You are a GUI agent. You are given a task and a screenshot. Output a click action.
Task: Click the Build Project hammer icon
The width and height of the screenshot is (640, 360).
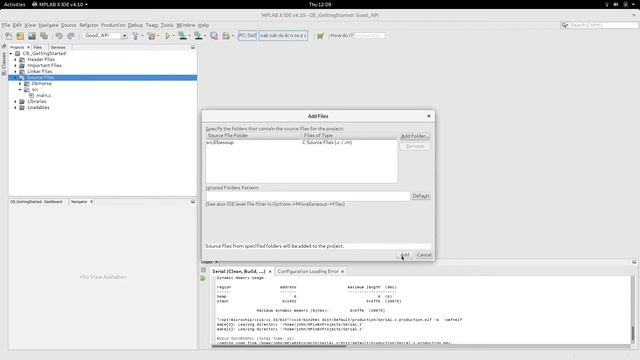(x=136, y=36)
